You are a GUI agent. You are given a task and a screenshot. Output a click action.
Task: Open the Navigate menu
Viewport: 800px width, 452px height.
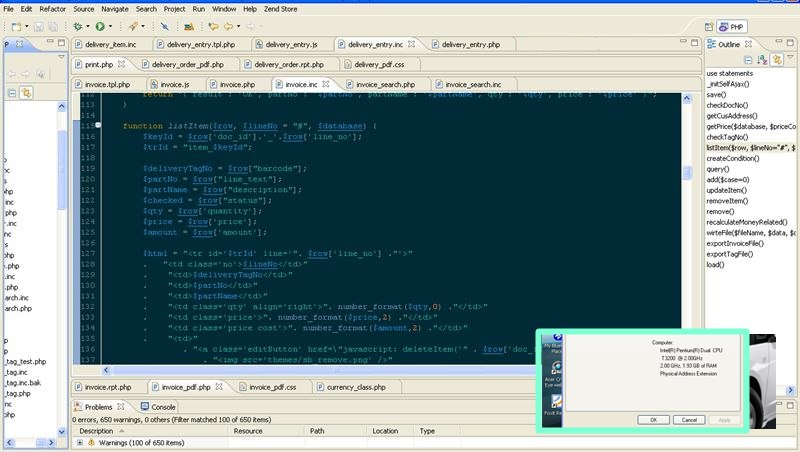tap(115, 9)
